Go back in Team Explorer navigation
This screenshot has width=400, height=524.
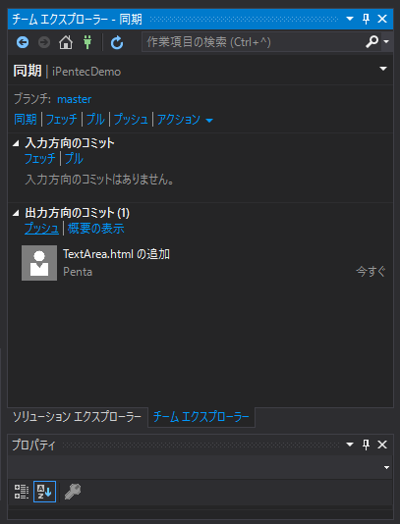point(23,42)
